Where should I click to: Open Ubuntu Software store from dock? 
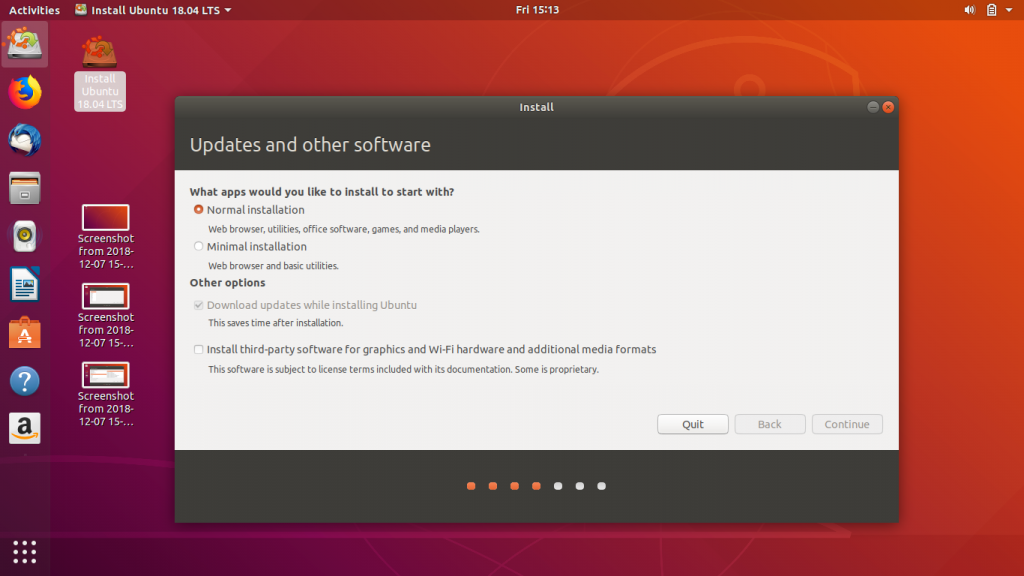coord(24,332)
